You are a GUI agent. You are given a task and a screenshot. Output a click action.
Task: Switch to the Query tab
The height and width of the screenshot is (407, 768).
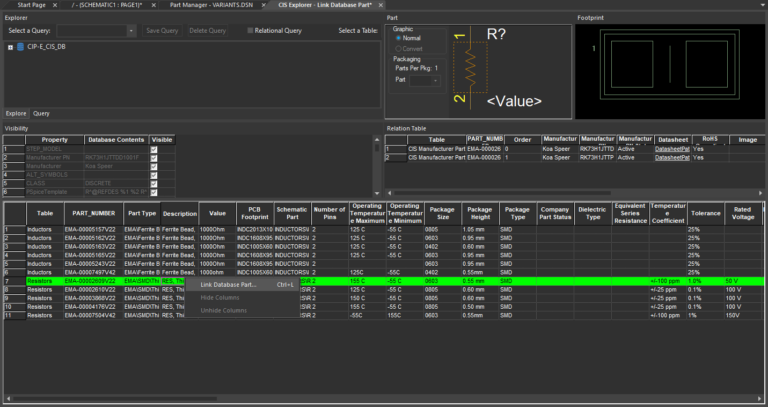click(x=42, y=113)
